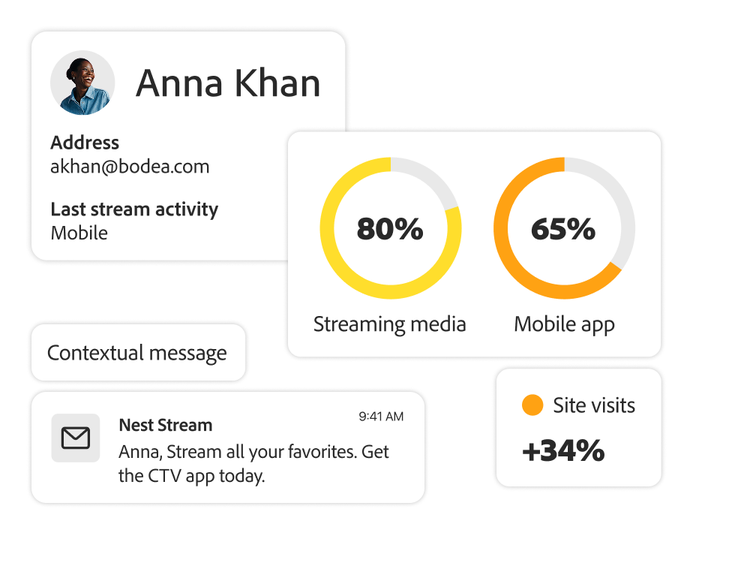Click the +34% site visits figure
Screen dimensions: 750x563
click(563, 451)
